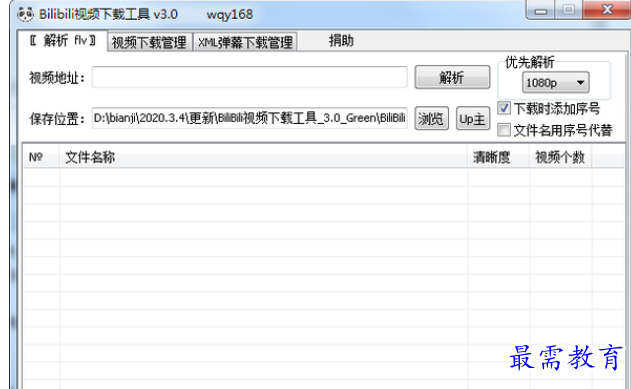Close the Bilibili downloader window
The width and height of the screenshot is (631, 389).
(607, 10)
